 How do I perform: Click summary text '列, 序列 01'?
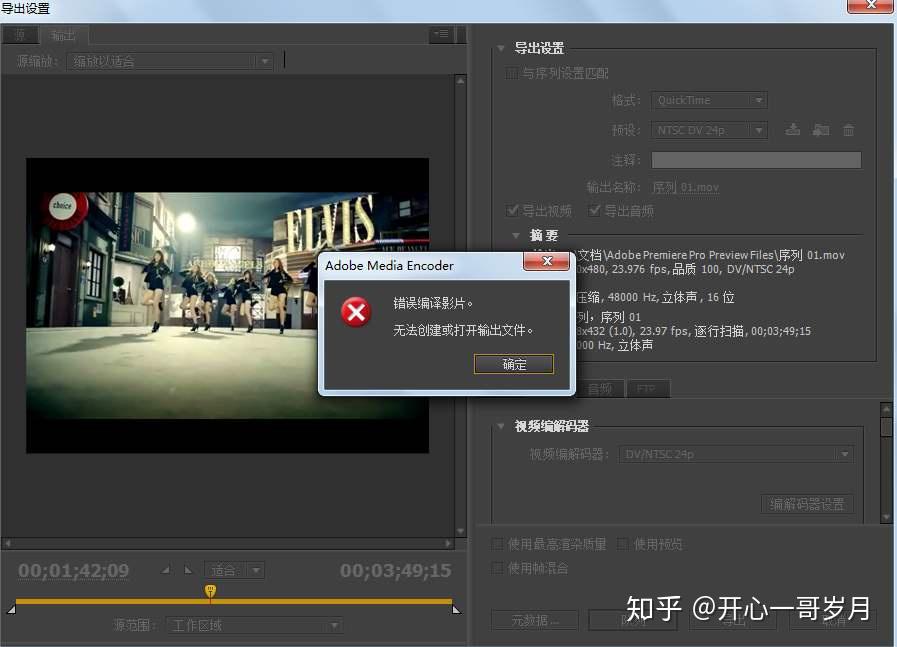click(x=609, y=317)
